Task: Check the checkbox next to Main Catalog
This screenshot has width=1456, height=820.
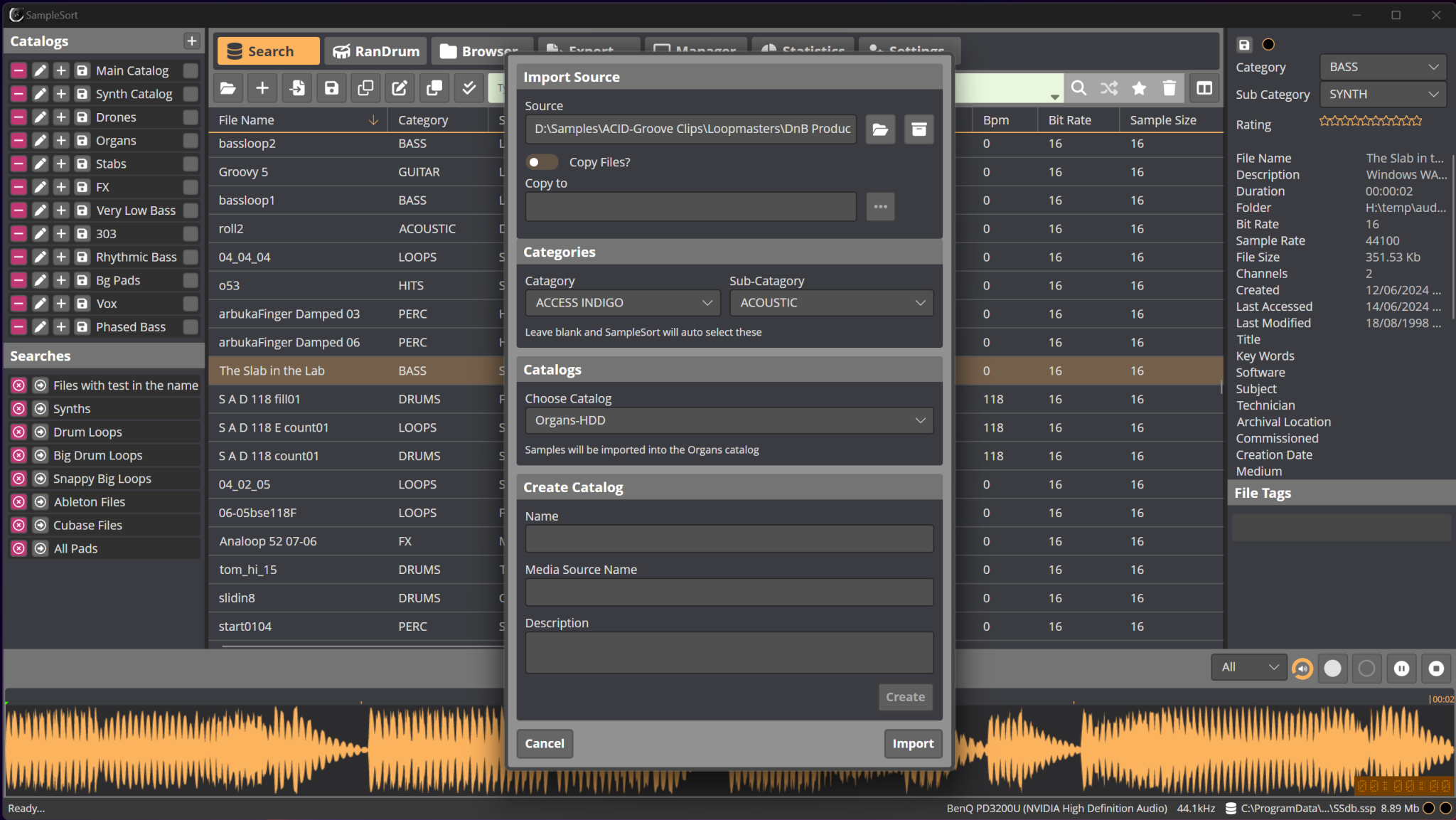Action: pyautogui.click(x=191, y=70)
